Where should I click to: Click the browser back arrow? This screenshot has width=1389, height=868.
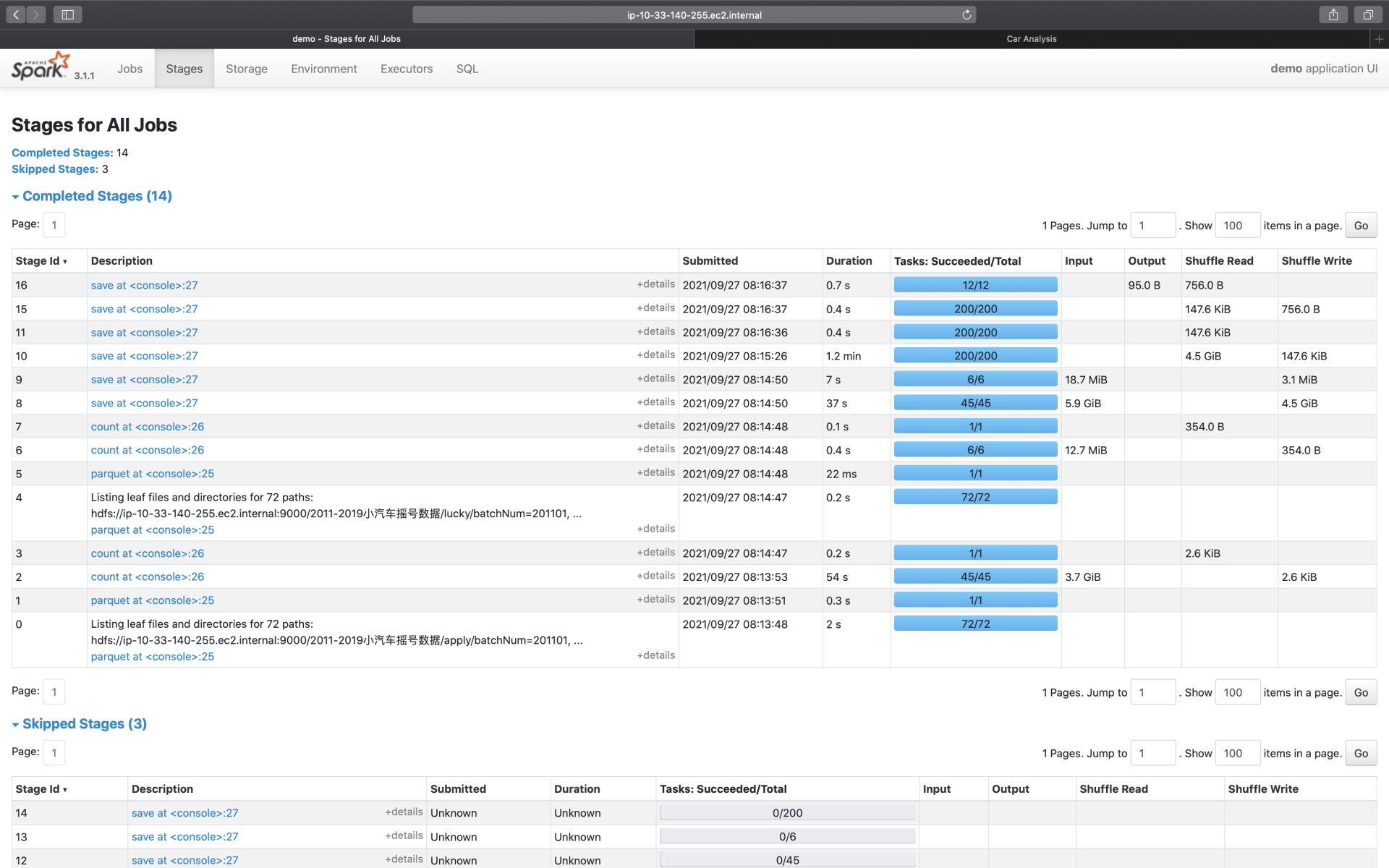16,14
